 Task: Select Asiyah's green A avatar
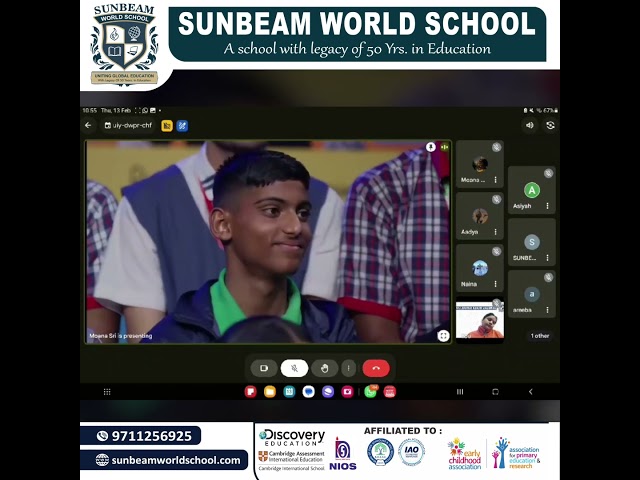point(532,190)
